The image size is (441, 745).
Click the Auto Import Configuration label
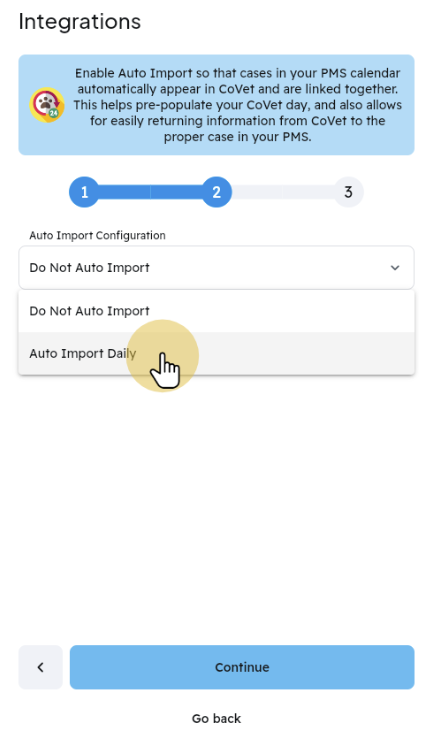click(97, 236)
